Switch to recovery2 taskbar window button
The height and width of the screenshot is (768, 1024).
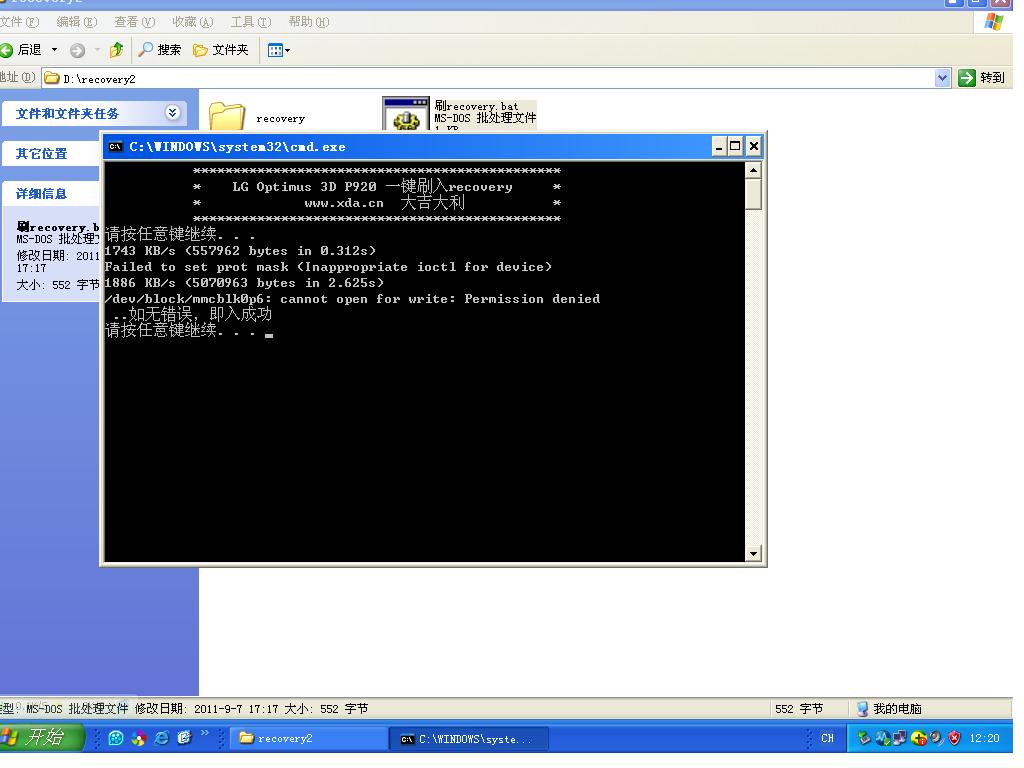309,739
